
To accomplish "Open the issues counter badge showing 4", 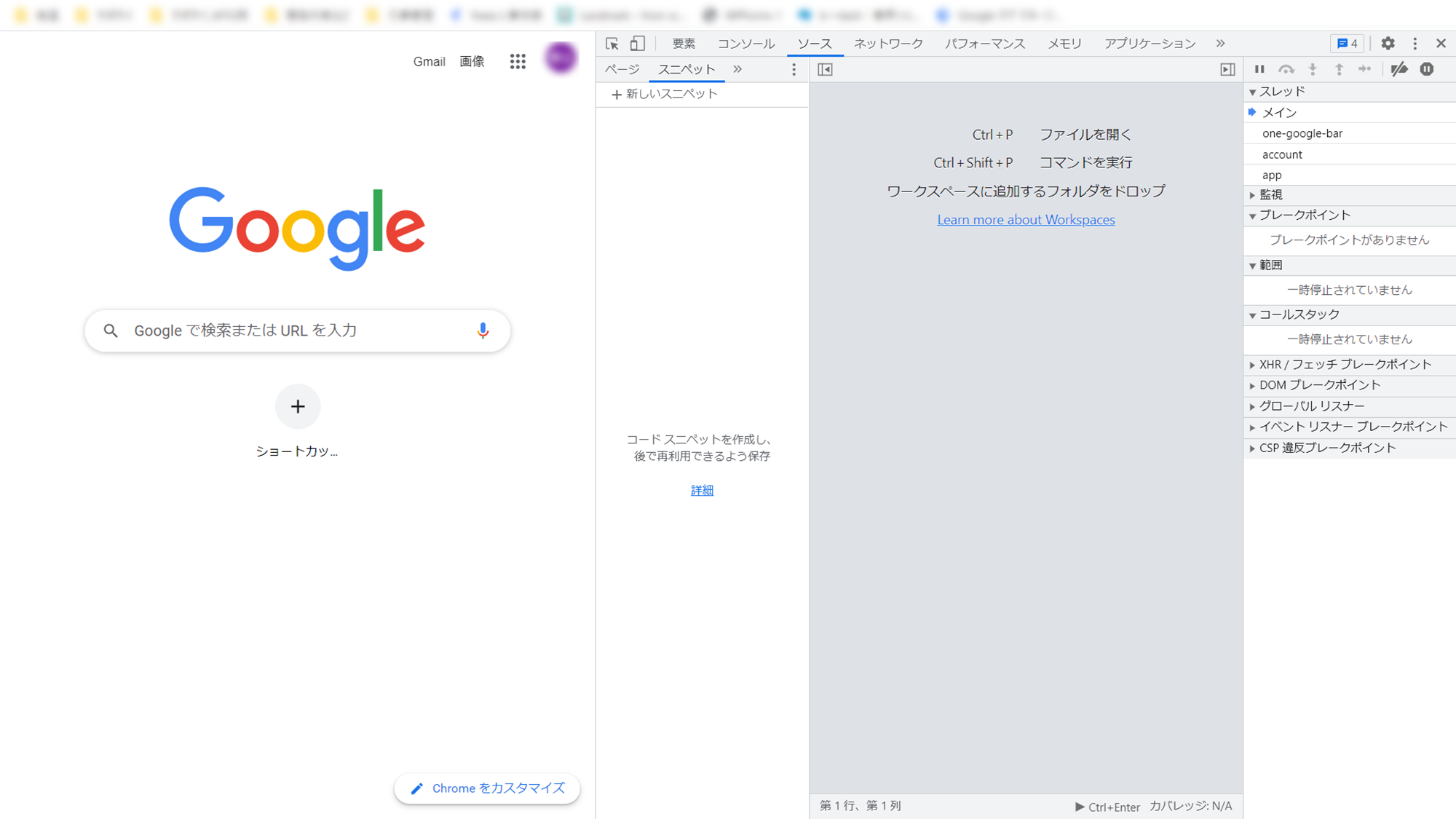I will pyautogui.click(x=1348, y=44).
